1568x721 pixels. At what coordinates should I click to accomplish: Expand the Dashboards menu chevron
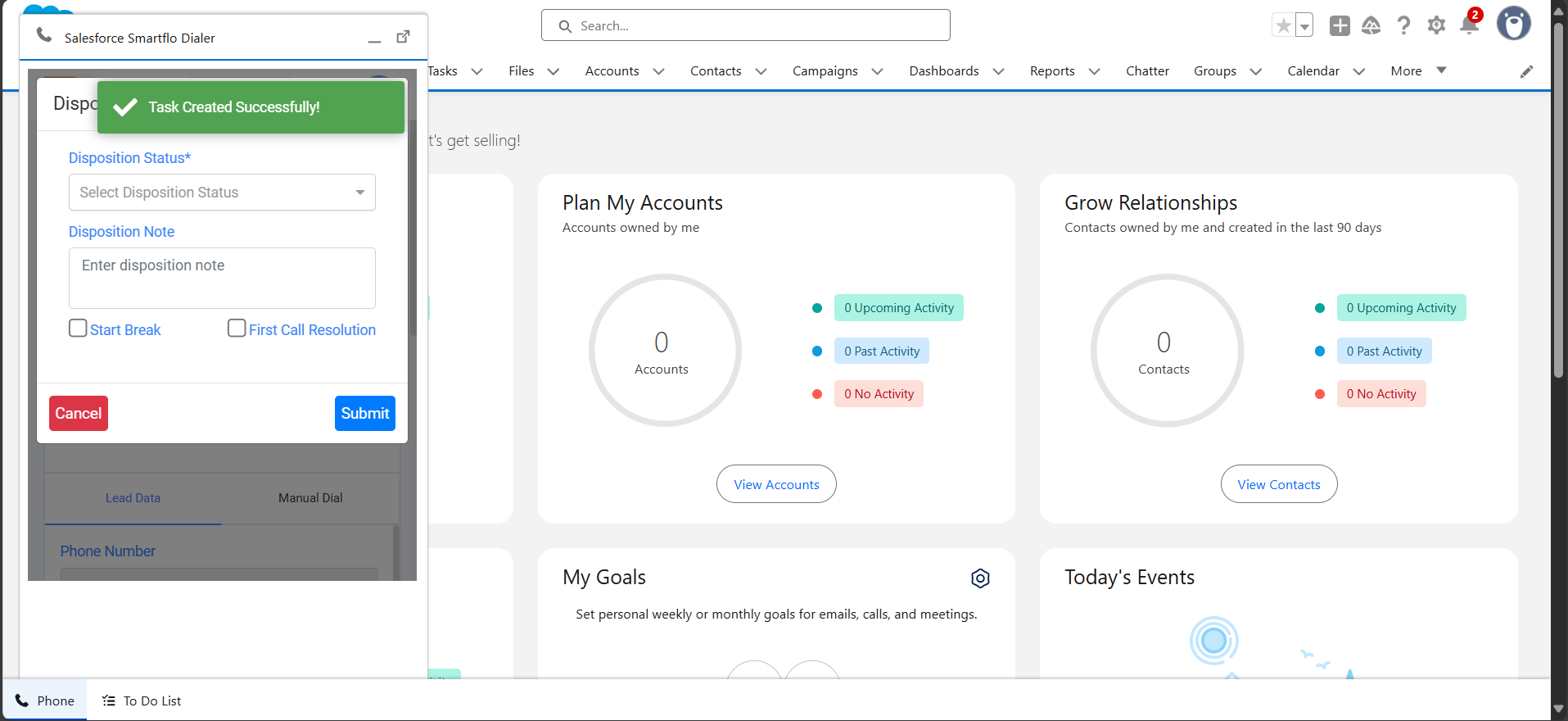pyautogui.click(x=999, y=71)
